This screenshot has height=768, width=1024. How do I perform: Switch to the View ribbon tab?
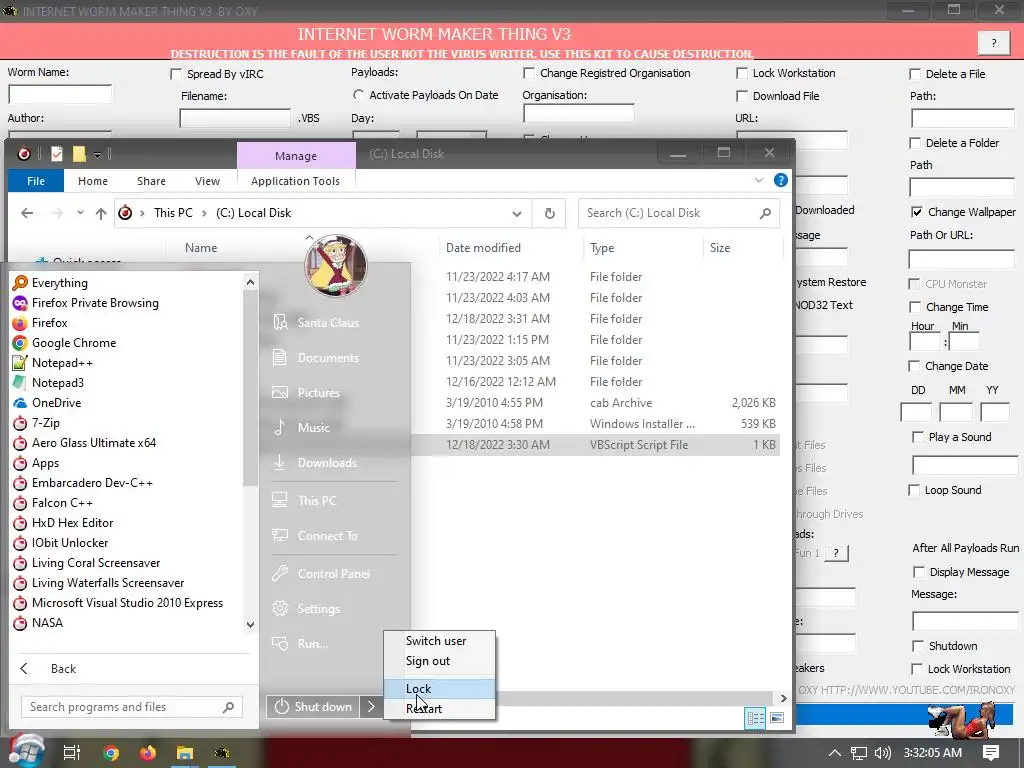[207, 181]
